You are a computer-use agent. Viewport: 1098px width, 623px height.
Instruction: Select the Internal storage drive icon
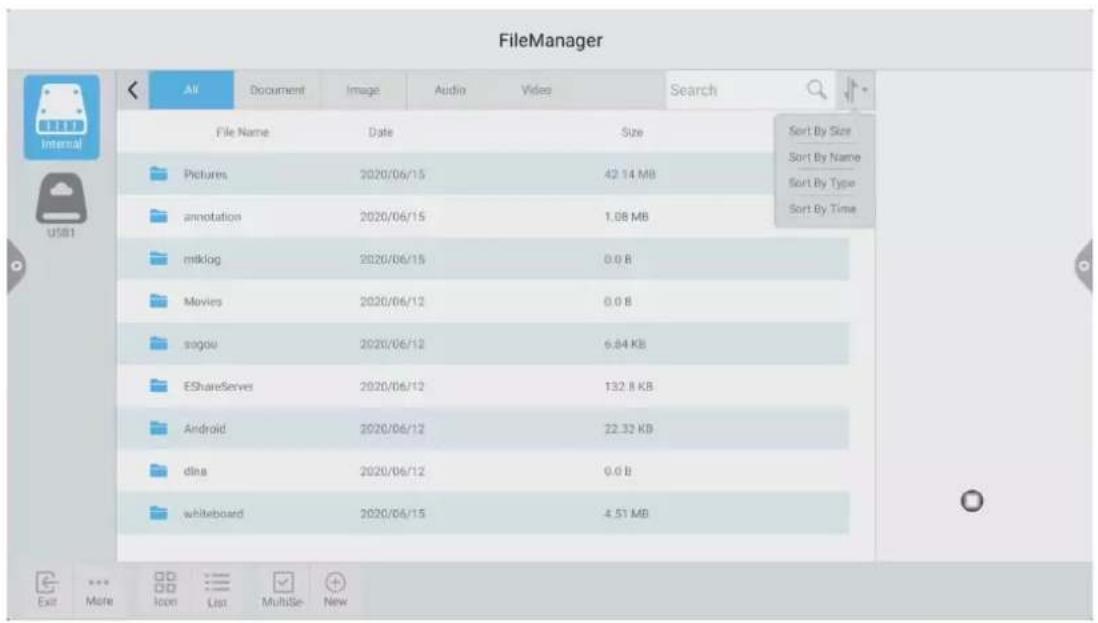pos(62,117)
